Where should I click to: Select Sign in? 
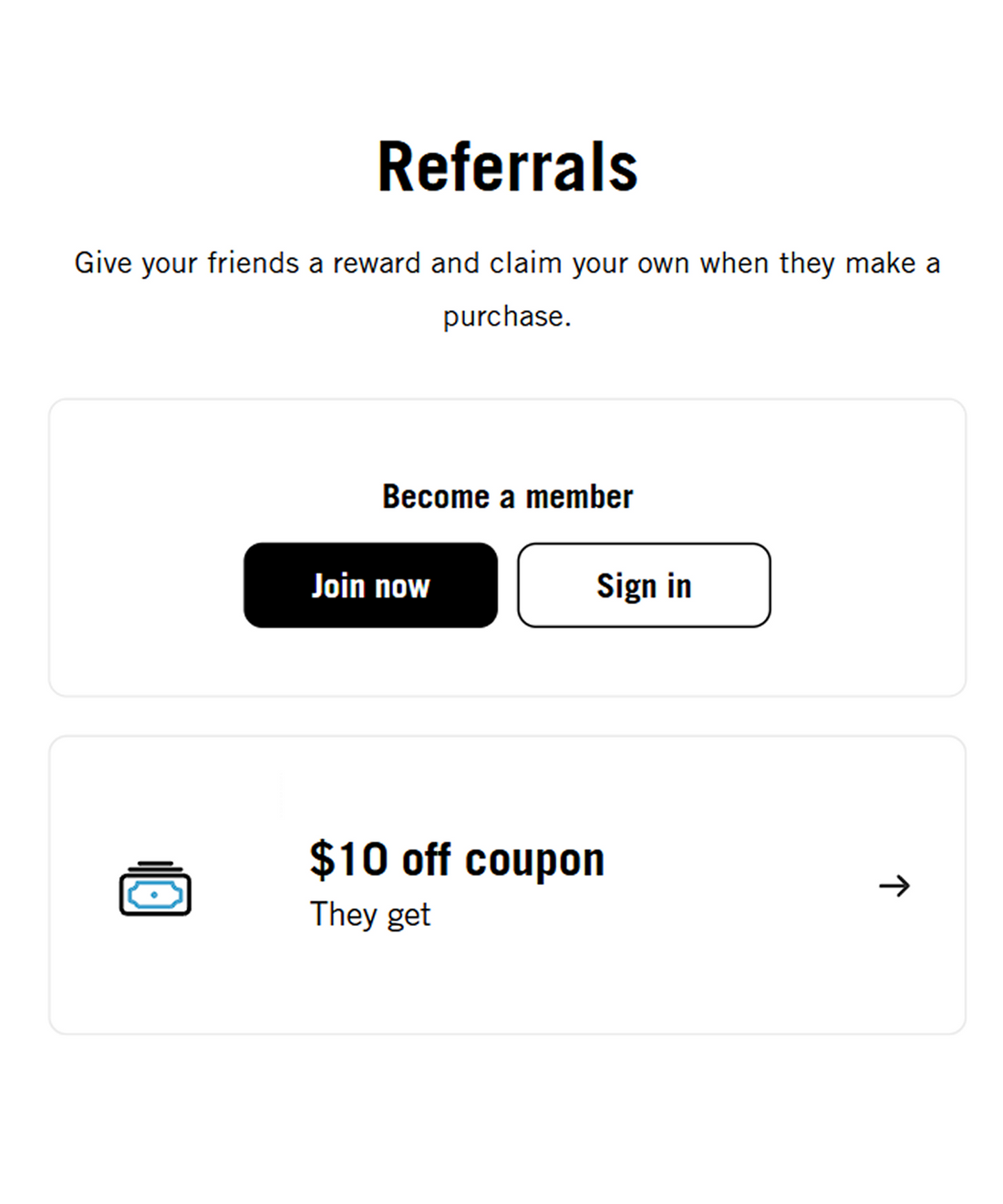[643, 585]
